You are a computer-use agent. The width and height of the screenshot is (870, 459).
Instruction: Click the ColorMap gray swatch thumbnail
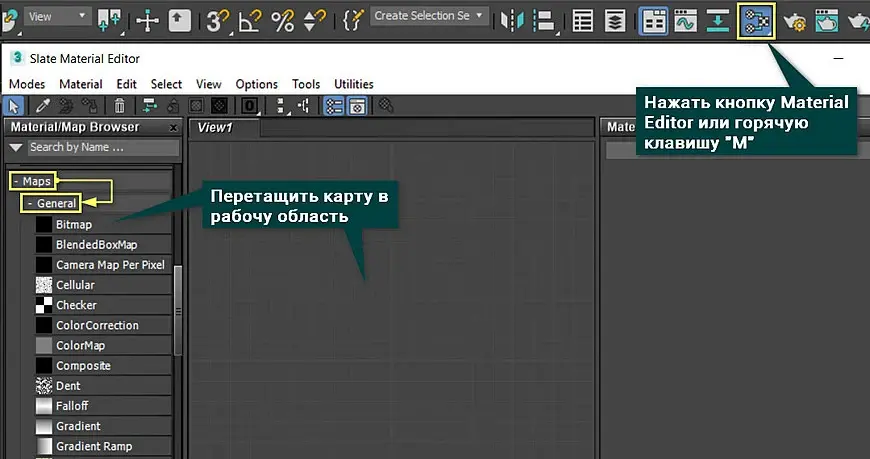tap(44, 346)
